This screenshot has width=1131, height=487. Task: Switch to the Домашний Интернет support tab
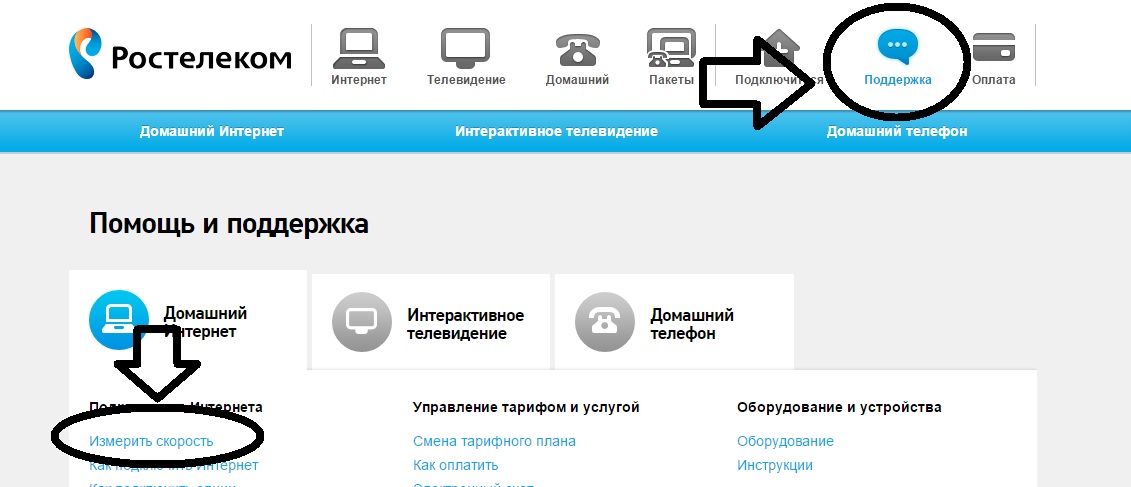188,321
